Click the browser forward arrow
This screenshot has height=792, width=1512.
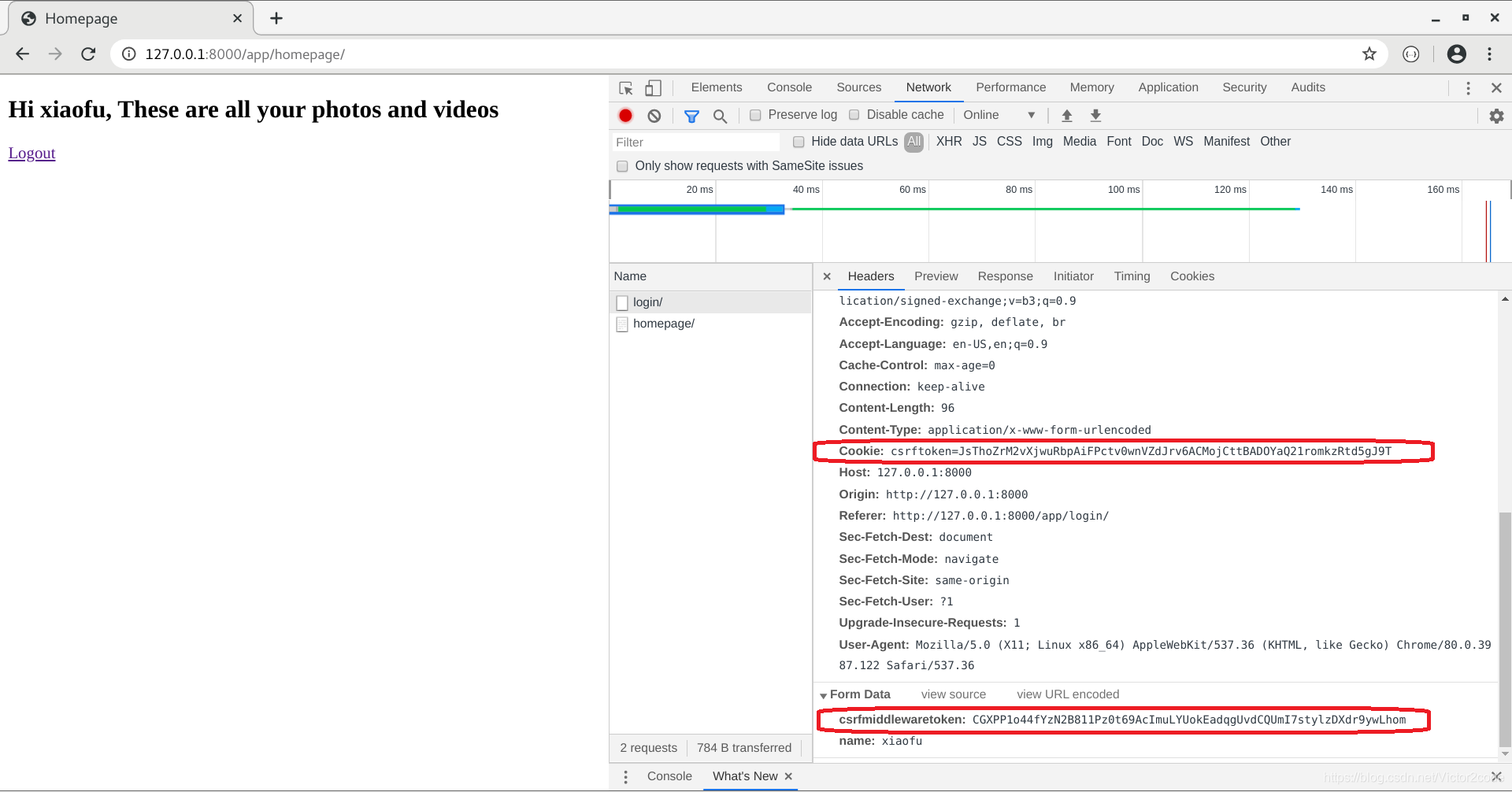pos(55,54)
